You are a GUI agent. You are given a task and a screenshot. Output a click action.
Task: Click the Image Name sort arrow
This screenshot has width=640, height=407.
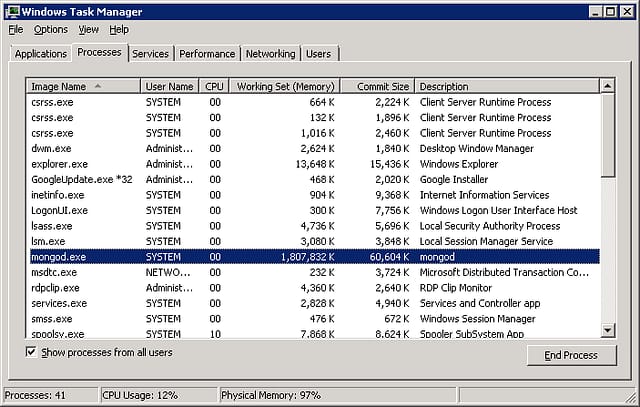(98, 87)
